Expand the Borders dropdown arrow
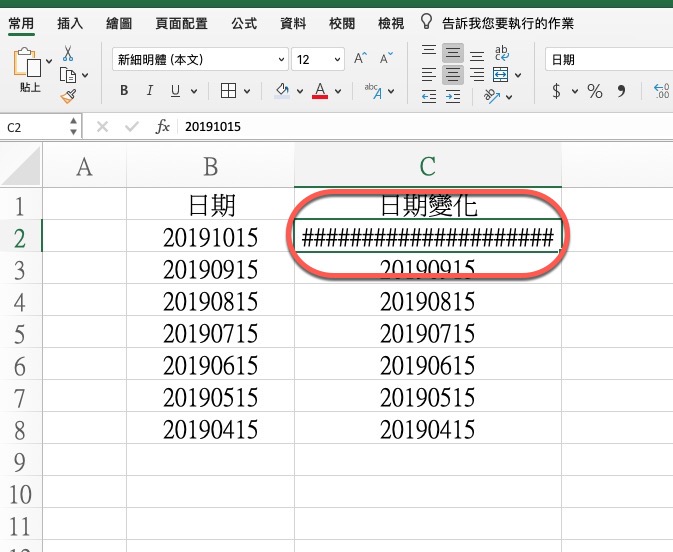This screenshot has height=552, width=673. (247, 91)
